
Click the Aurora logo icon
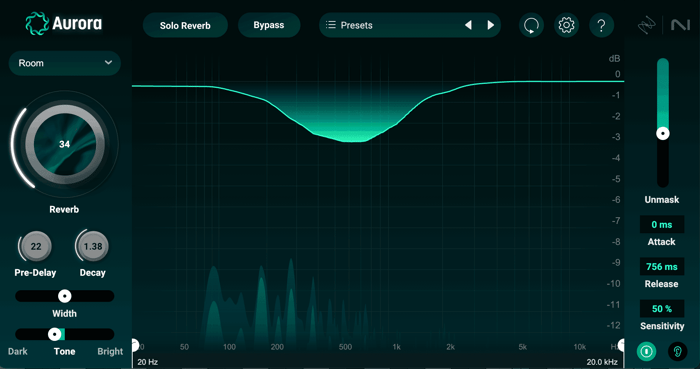click(37, 24)
